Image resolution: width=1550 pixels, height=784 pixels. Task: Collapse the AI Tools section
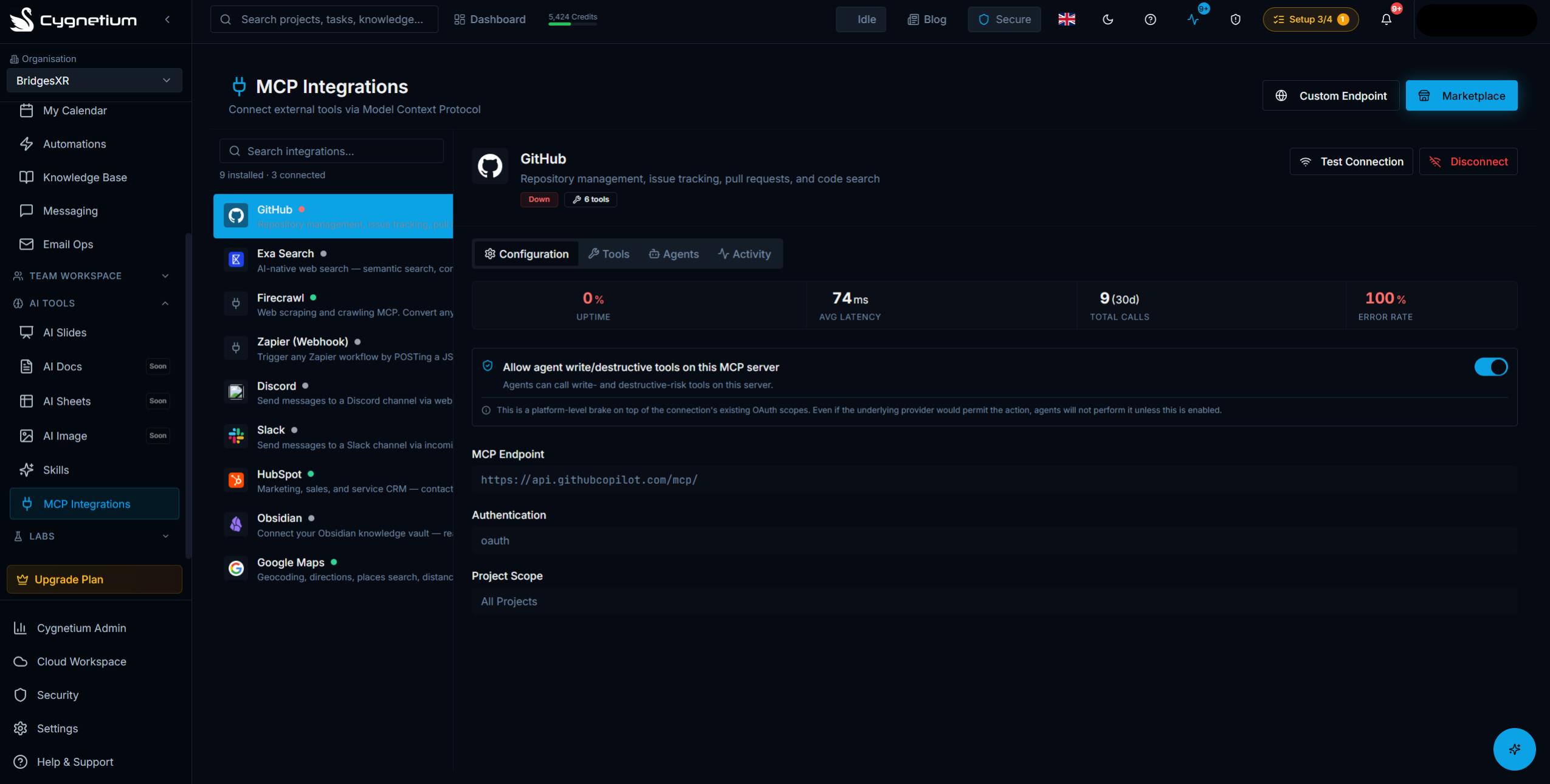tap(91, 303)
